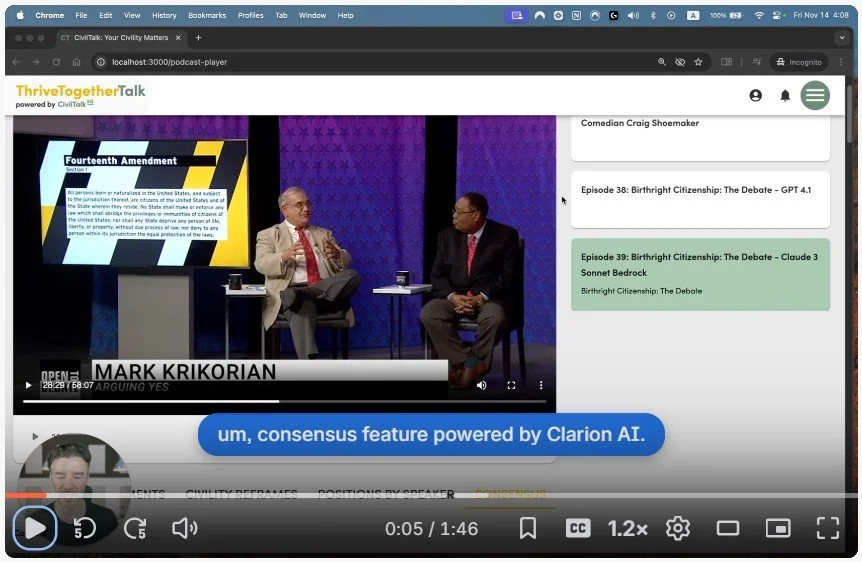The height and width of the screenshot is (562, 862).
Task: Seek on the outer red progress bar
Action: [431, 495]
